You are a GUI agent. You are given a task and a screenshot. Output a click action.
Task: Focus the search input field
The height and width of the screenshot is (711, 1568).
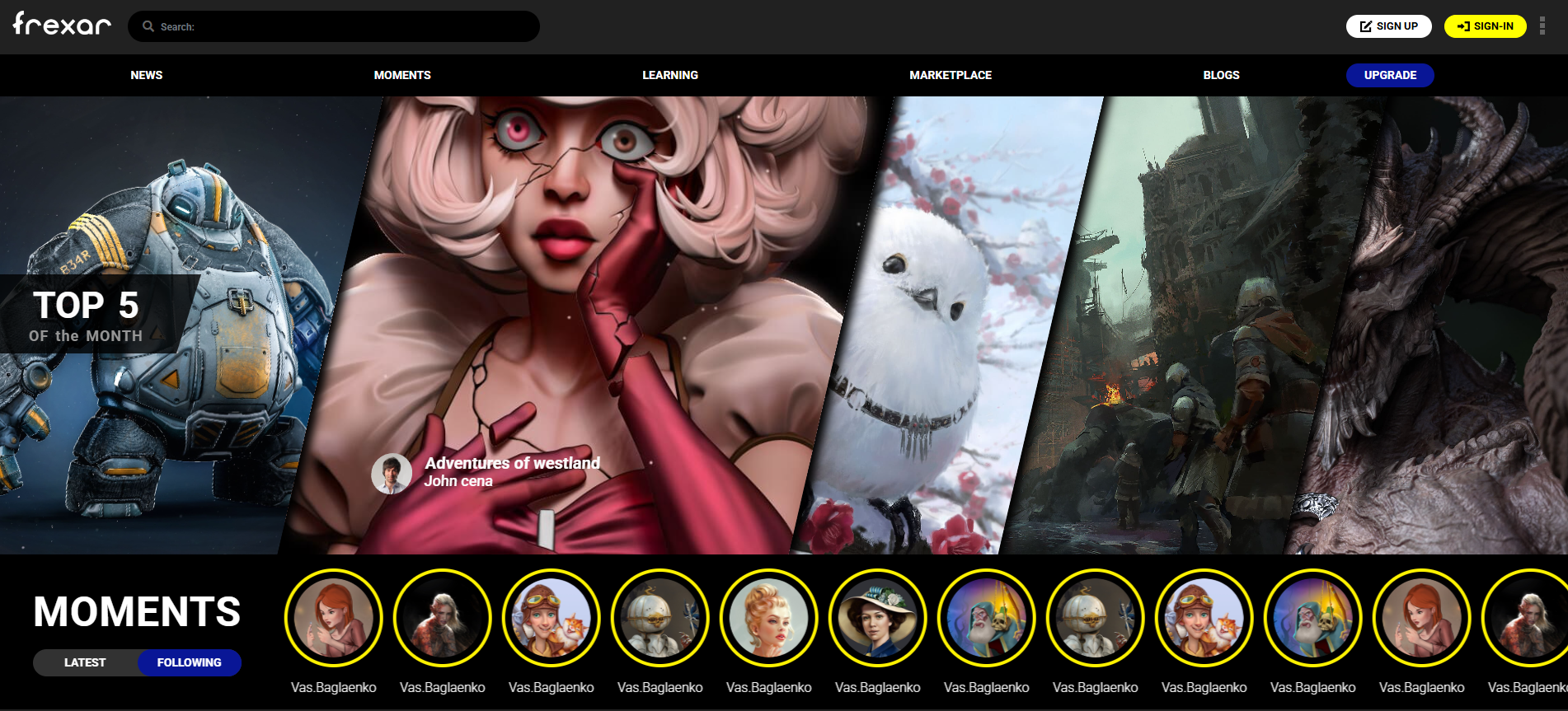pyautogui.click(x=346, y=26)
